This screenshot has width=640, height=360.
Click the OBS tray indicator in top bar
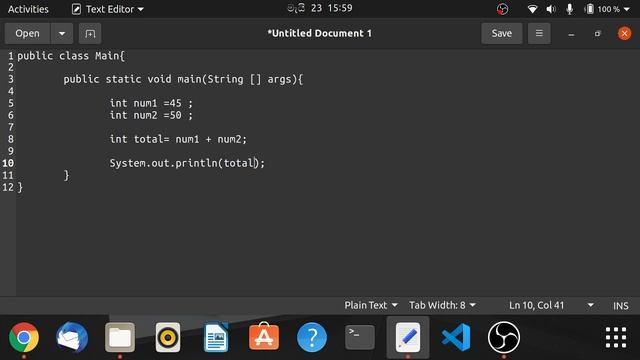pos(502,9)
